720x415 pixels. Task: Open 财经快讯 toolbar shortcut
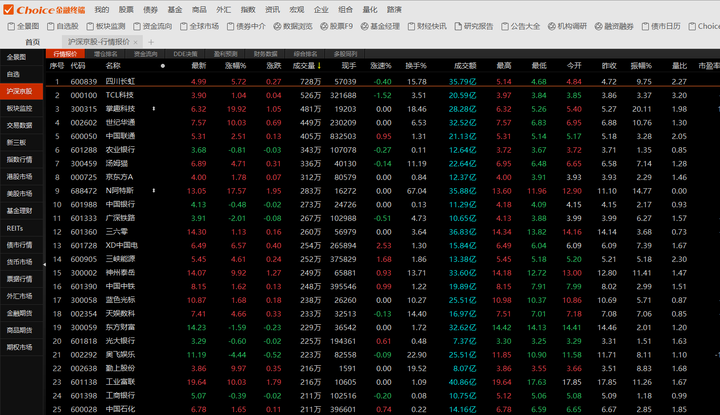pos(427,27)
